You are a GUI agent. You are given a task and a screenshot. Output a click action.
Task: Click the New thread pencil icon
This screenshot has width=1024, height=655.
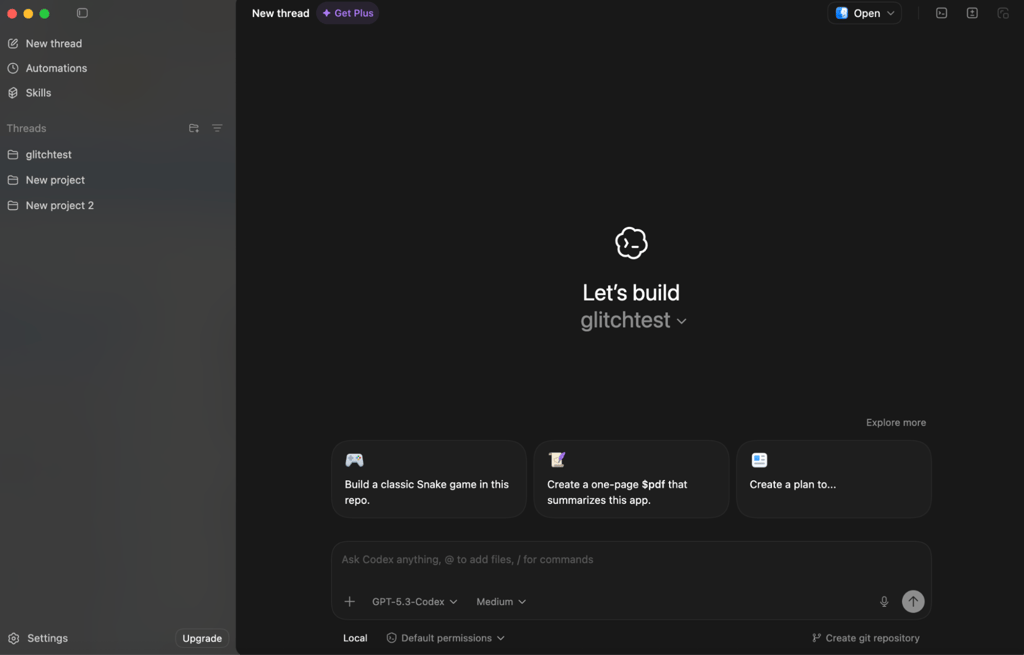(13, 44)
